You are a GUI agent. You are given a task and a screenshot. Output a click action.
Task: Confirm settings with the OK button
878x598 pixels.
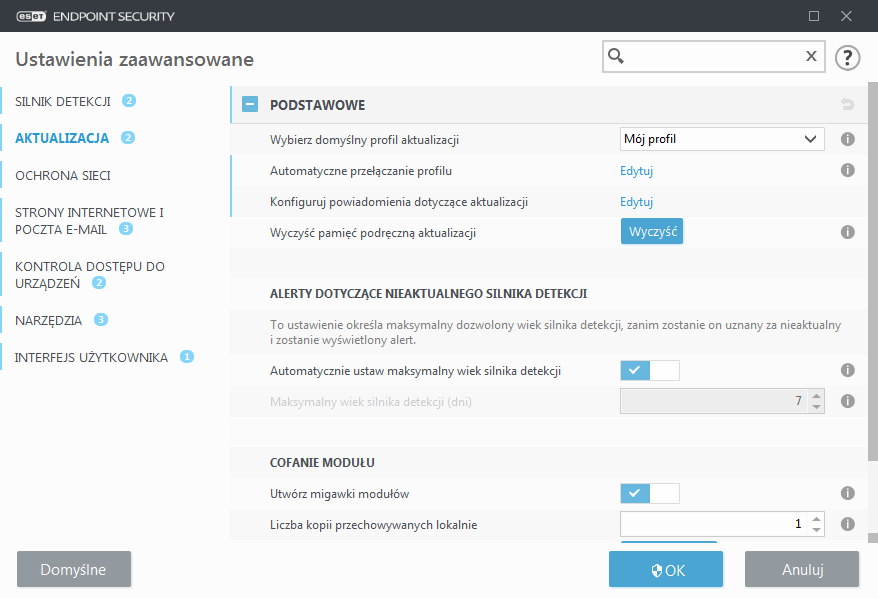666,569
